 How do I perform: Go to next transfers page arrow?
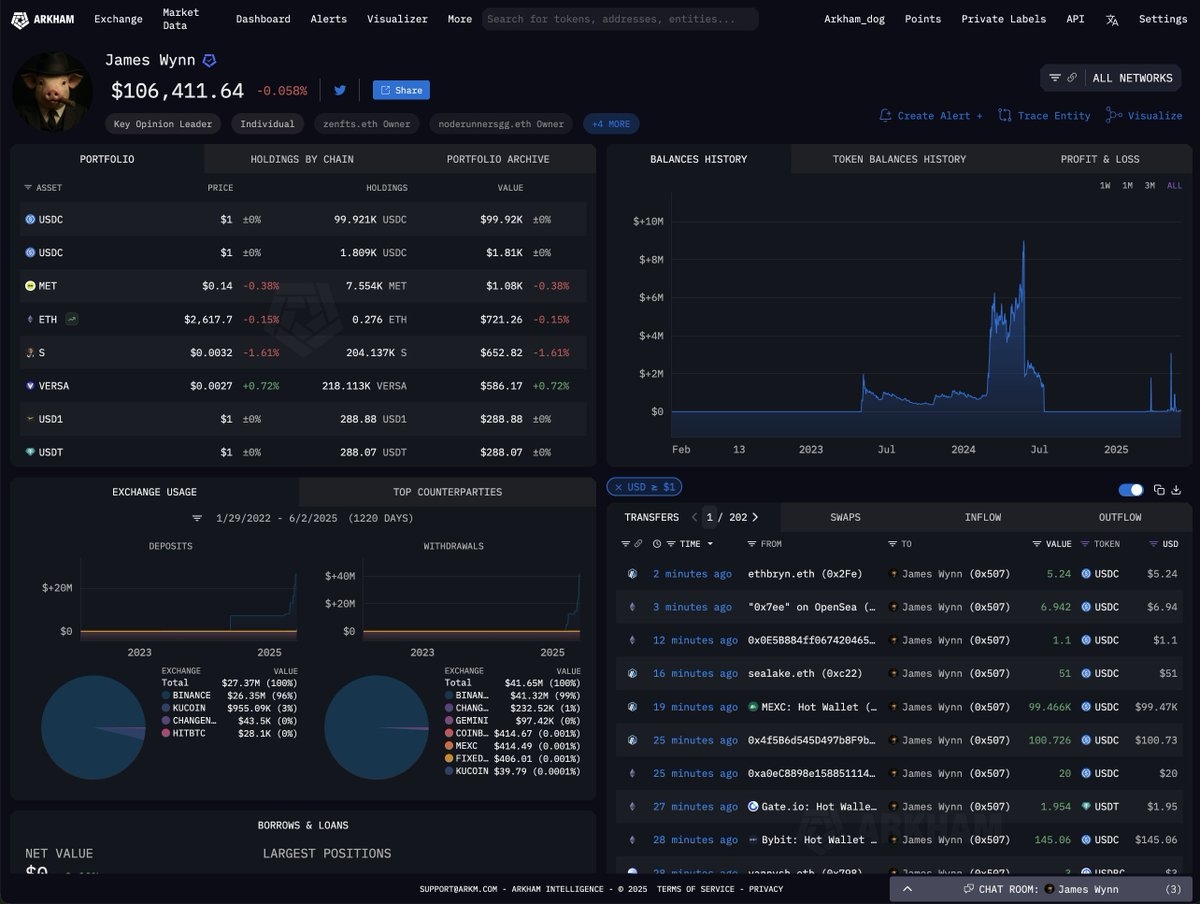pyautogui.click(x=755, y=517)
